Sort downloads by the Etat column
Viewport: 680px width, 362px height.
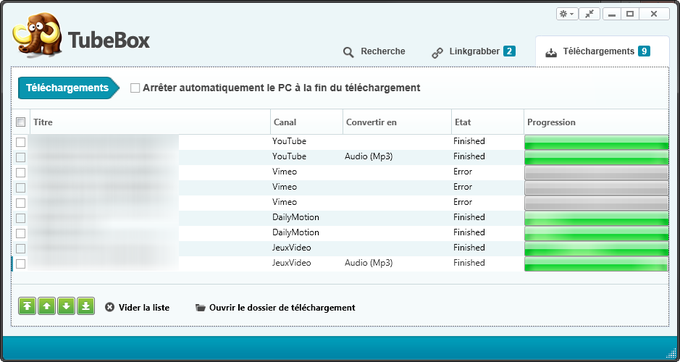487,122
